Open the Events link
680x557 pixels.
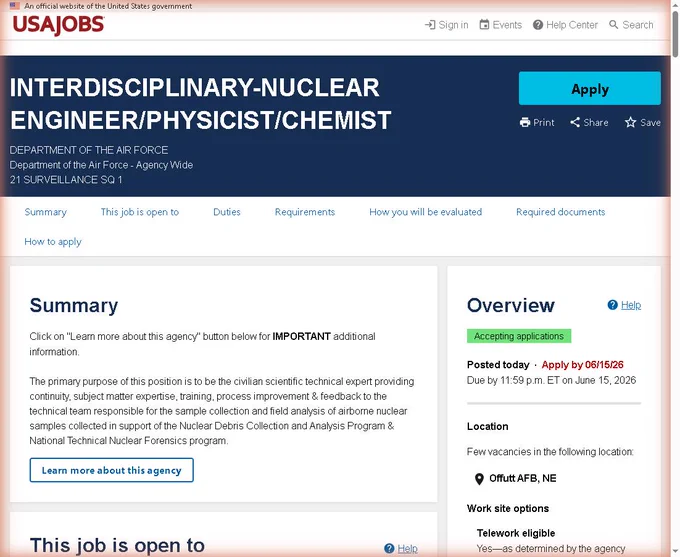point(507,25)
